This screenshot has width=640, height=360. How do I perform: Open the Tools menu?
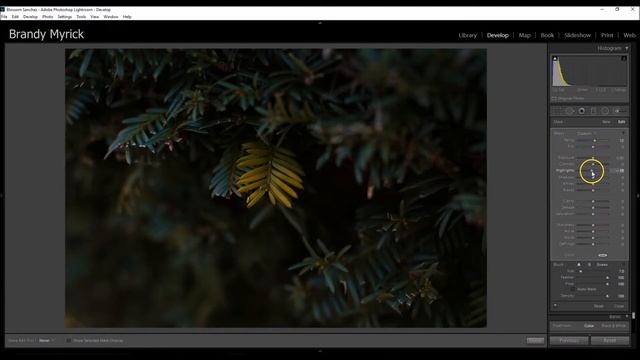(x=81, y=17)
